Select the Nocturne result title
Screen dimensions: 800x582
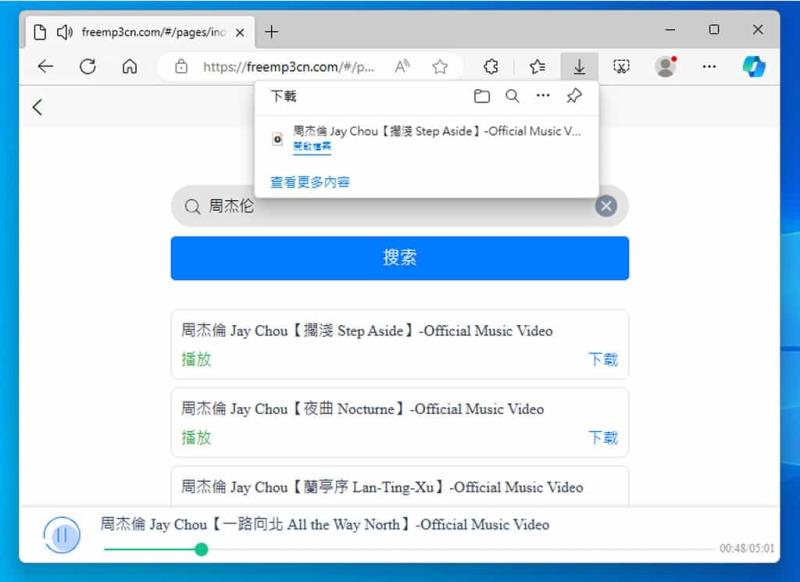(362, 409)
